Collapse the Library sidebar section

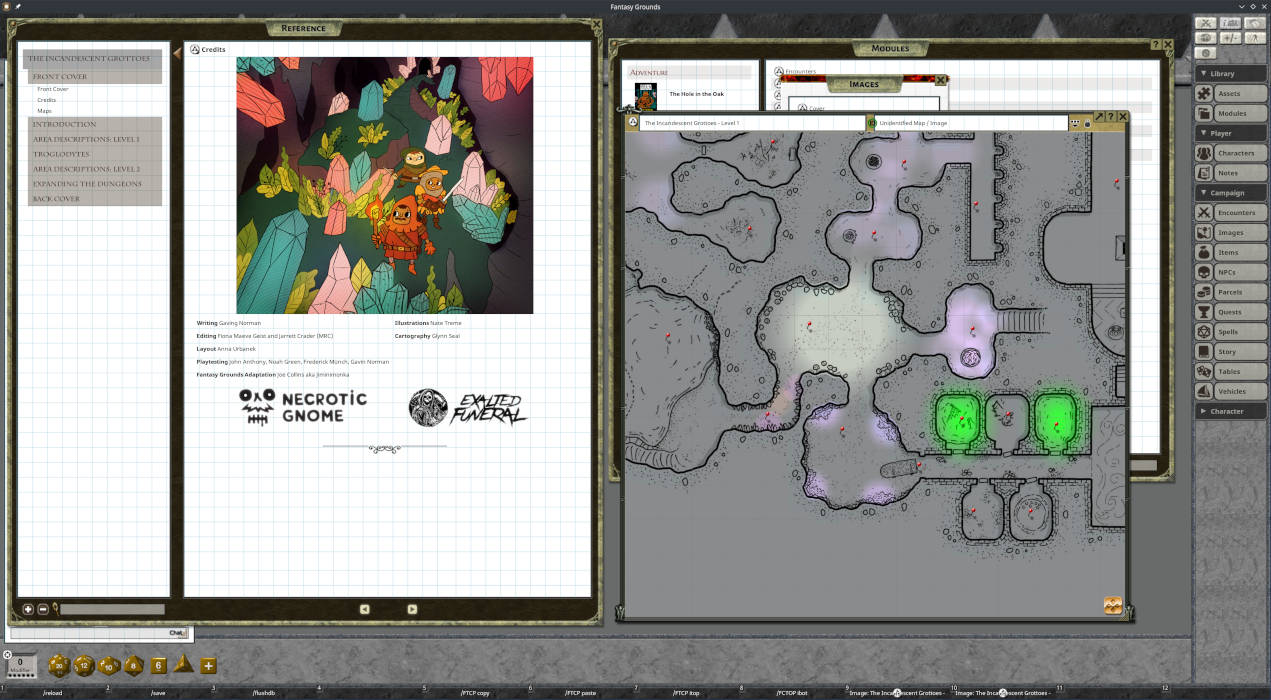pos(1229,73)
